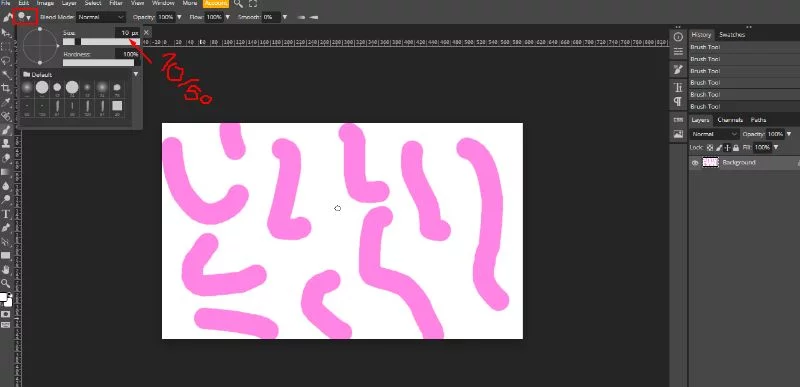This screenshot has height=387, width=800.
Task: Open the Smooth slider arrow
Action: point(285,17)
